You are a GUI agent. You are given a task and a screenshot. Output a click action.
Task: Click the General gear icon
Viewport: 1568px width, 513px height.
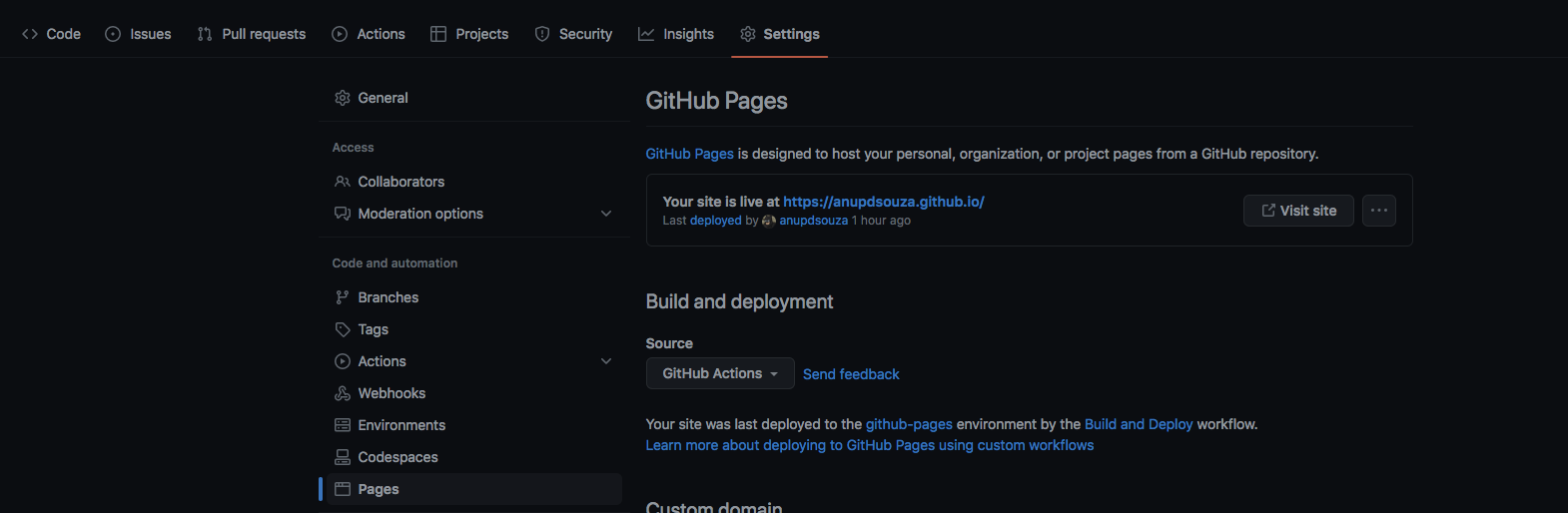(343, 98)
